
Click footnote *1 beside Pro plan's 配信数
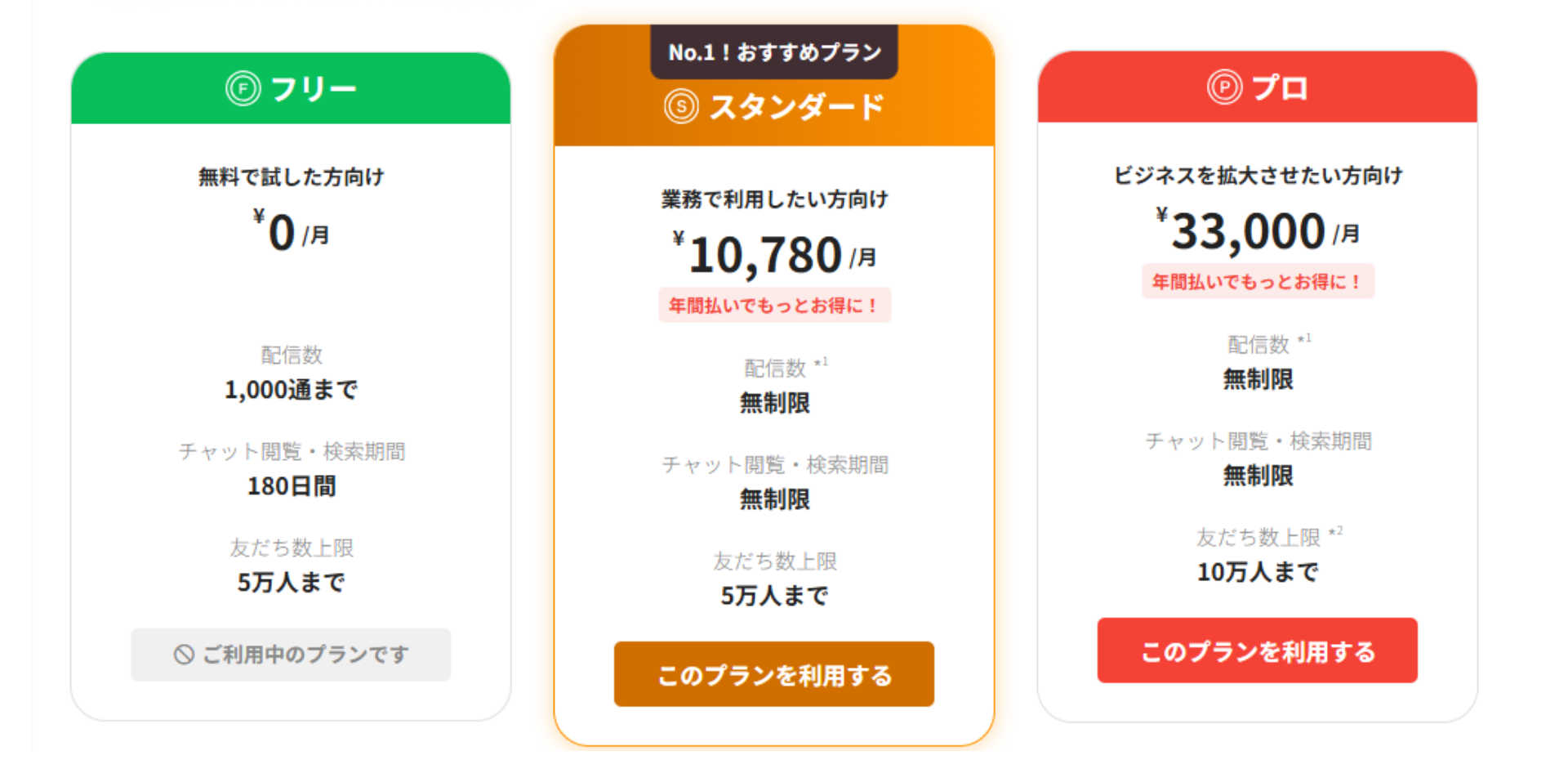pyautogui.click(x=1304, y=338)
